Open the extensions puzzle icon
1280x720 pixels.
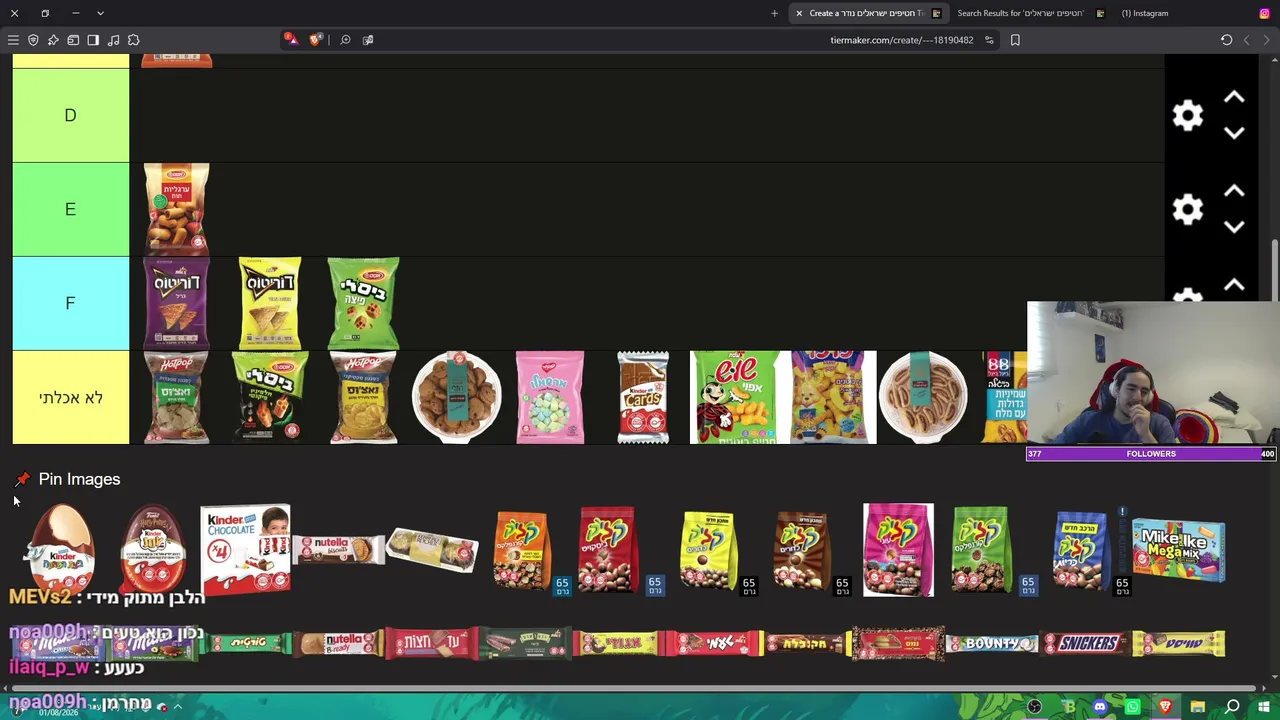[x=133, y=40]
